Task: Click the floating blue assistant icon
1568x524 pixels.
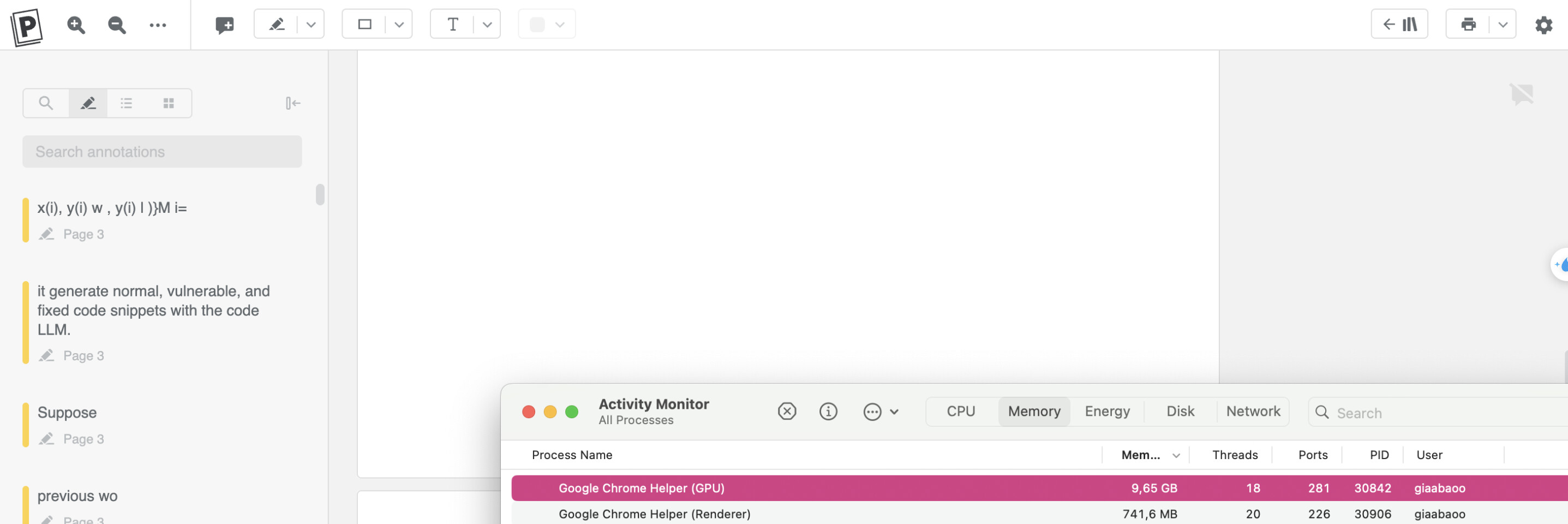Action: pos(1560,264)
